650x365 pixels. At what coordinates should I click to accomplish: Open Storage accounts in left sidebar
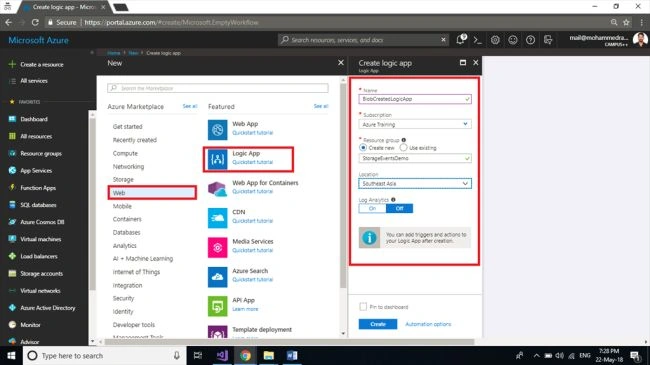click(x=41, y=273)
